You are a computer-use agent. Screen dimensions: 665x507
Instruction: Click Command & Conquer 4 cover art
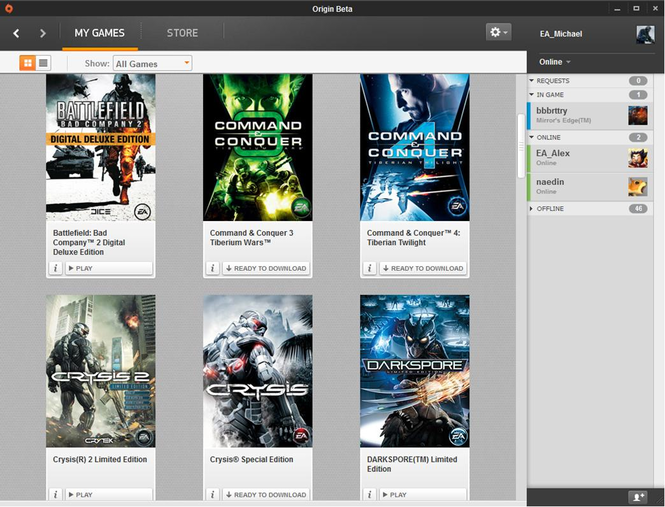coord(415,147)
